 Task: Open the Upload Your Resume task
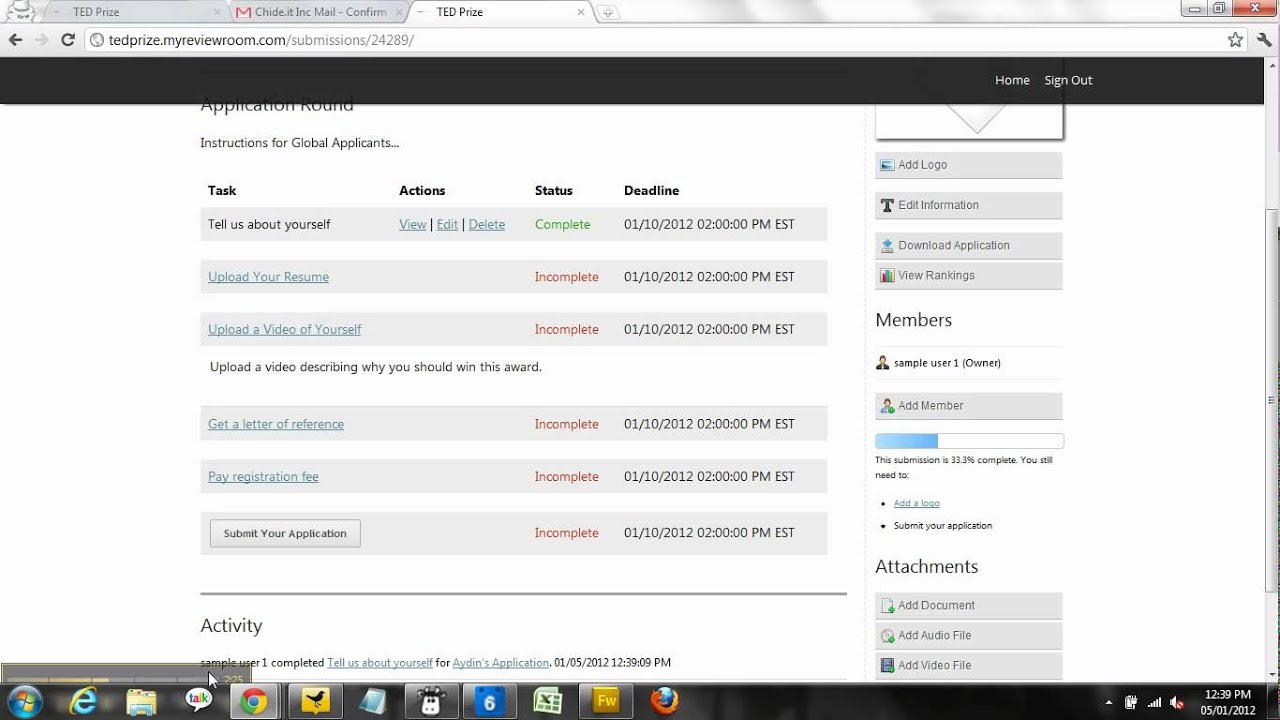268,277
